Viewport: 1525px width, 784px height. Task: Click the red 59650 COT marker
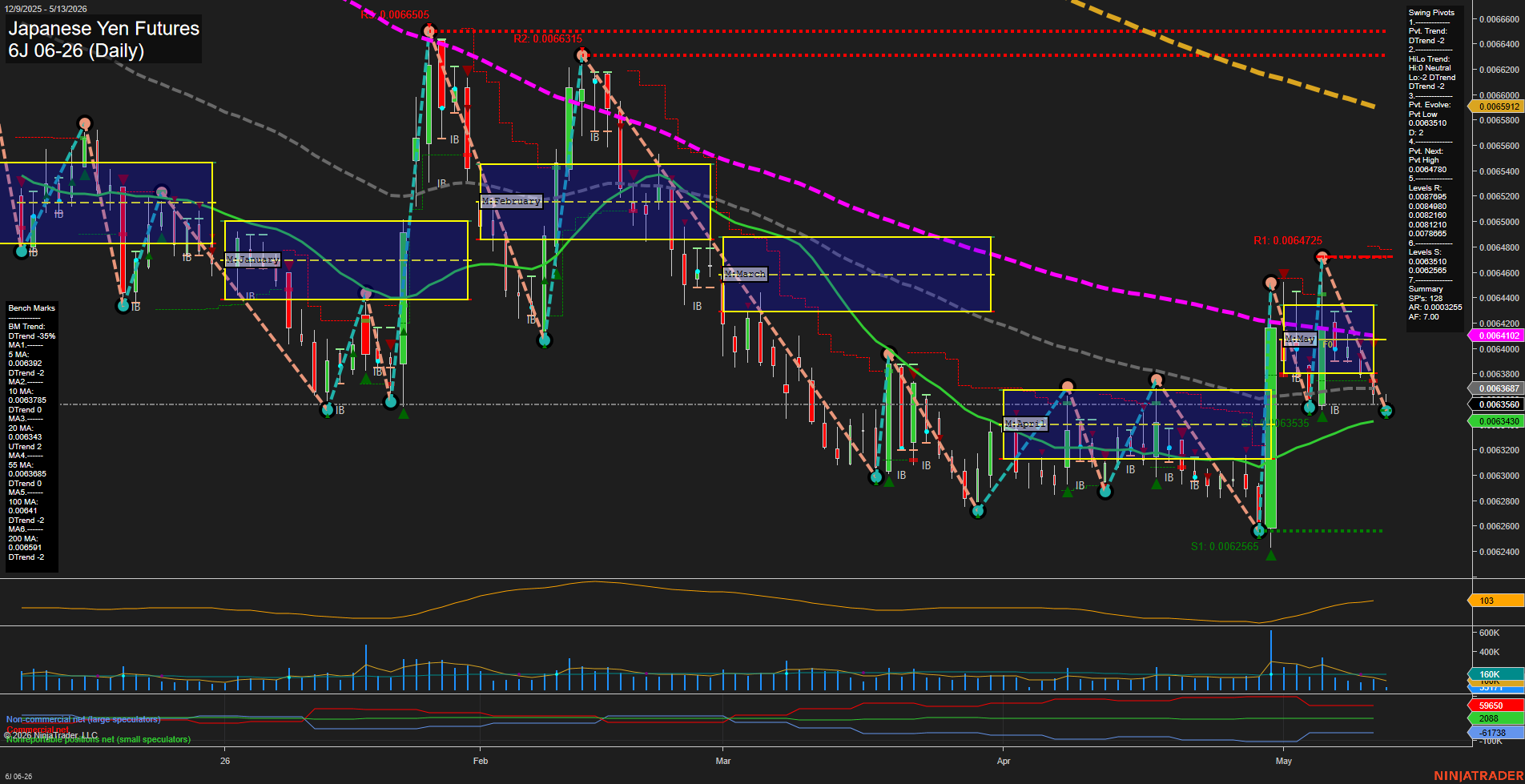1496,706
